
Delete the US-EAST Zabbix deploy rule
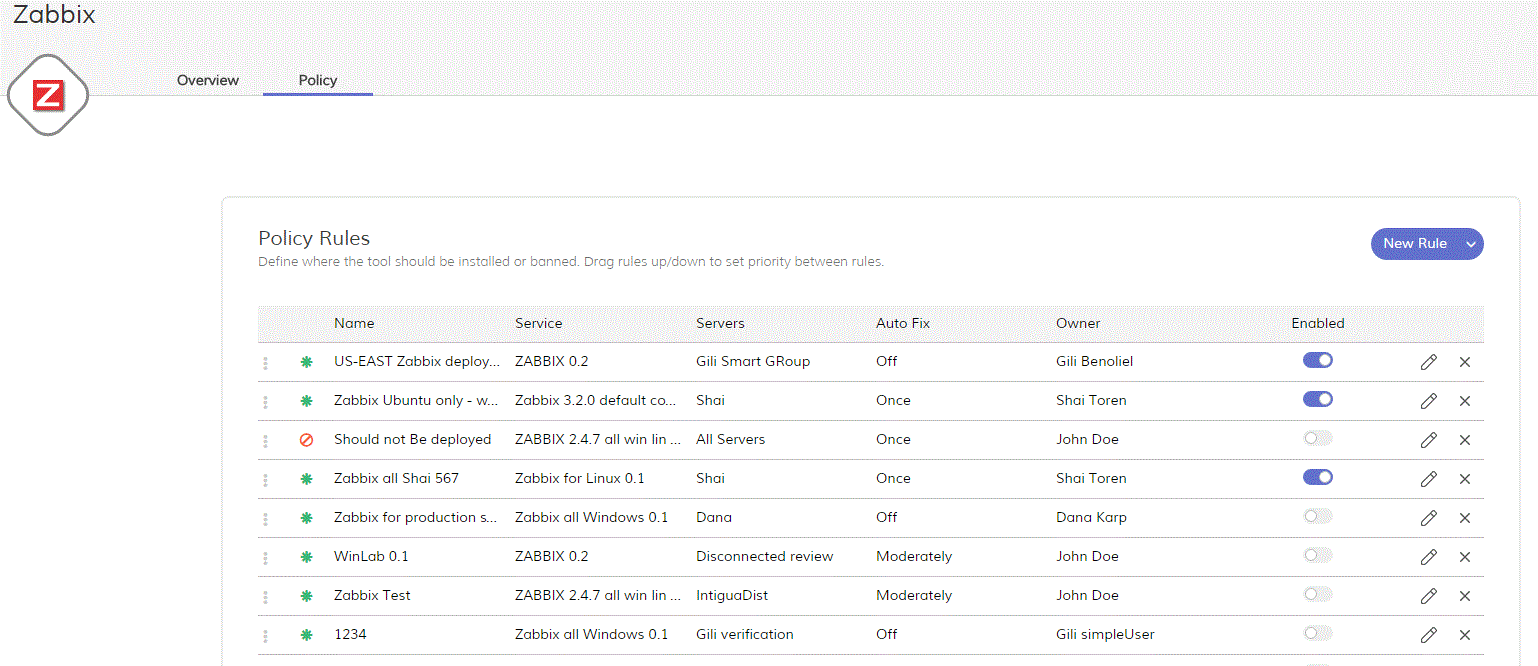pyautogui.click(x=1465, y=362)
